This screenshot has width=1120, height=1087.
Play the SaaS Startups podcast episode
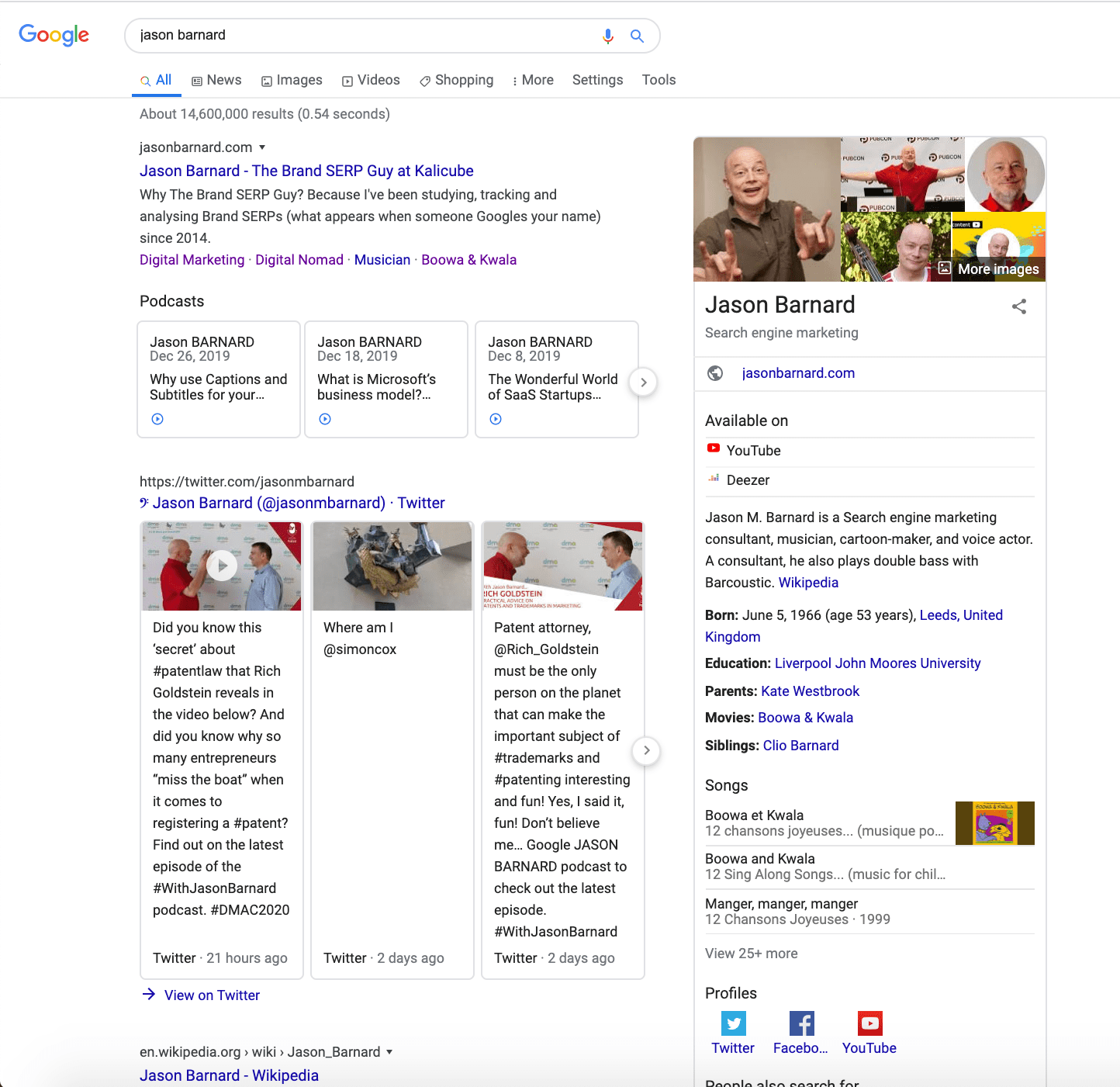tap(496, 419)
